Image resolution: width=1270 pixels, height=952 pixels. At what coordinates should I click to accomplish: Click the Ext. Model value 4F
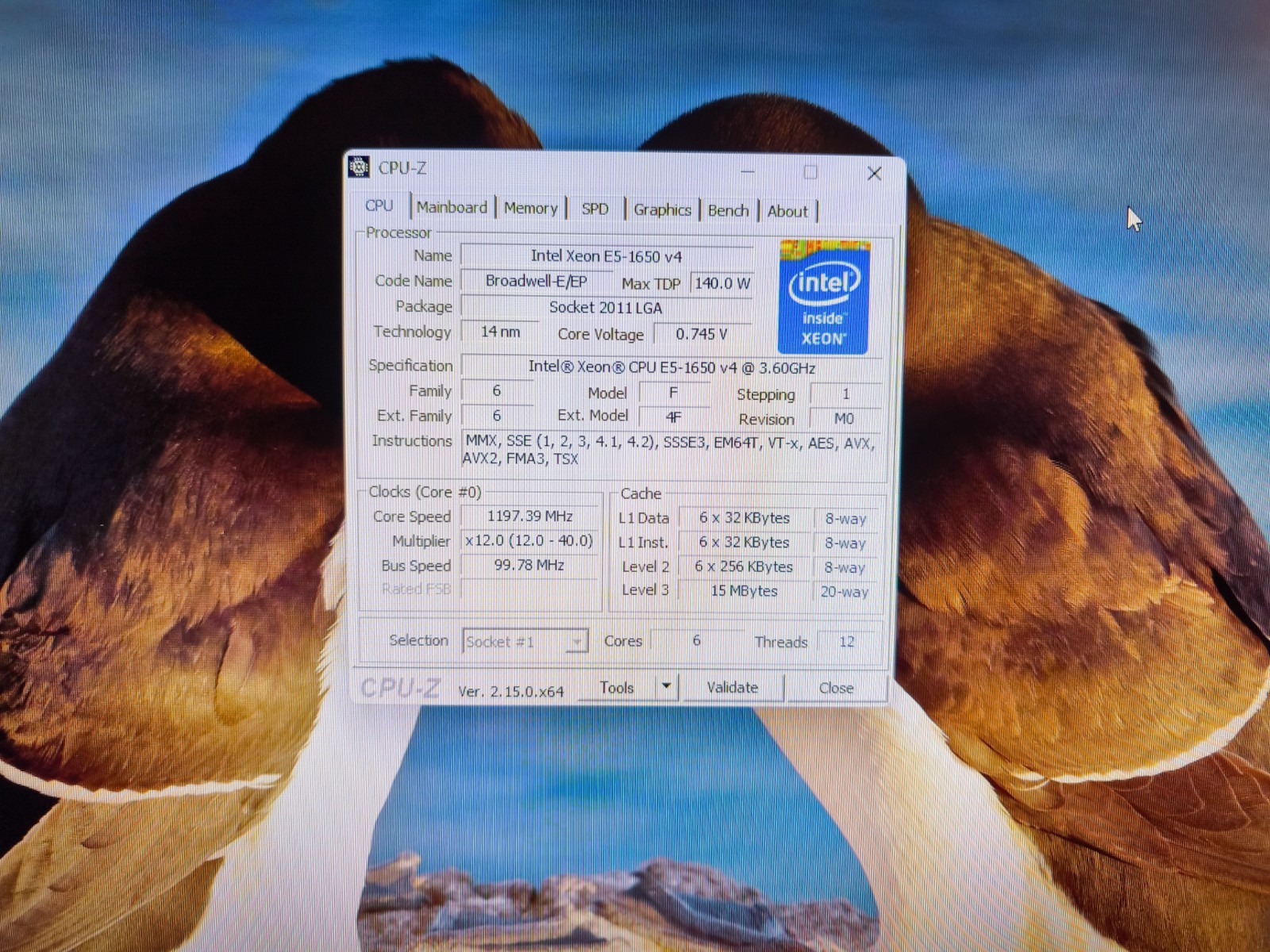click(x=674, y=417)
